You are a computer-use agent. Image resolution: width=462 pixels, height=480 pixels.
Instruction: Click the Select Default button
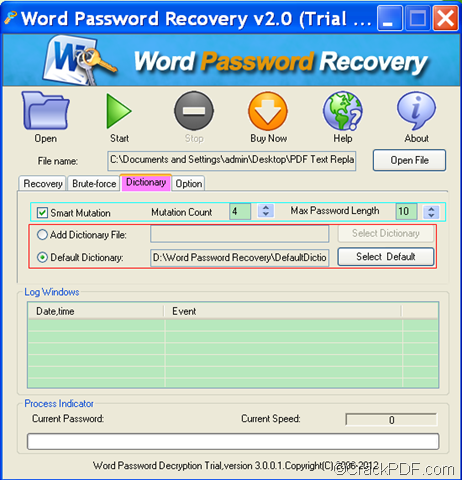pos(386,257)
